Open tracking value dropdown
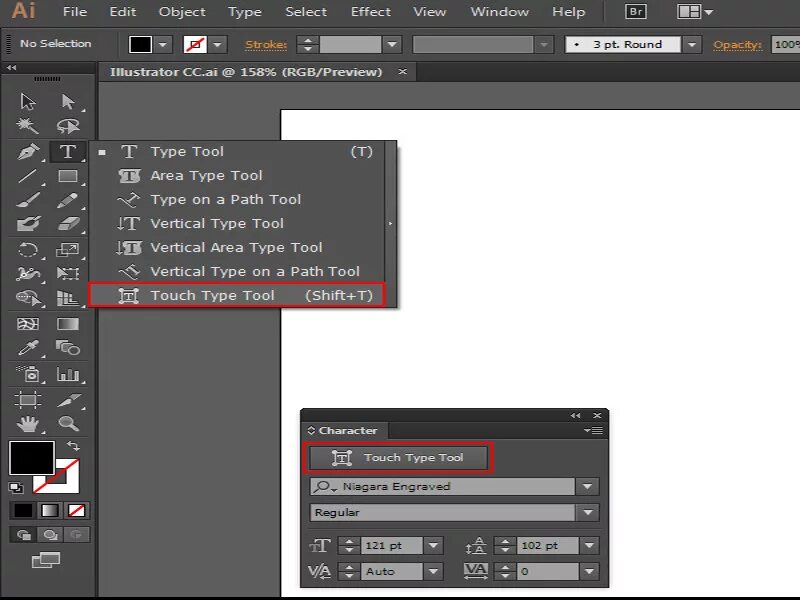 pyautogui.click(x=589, y=571)
